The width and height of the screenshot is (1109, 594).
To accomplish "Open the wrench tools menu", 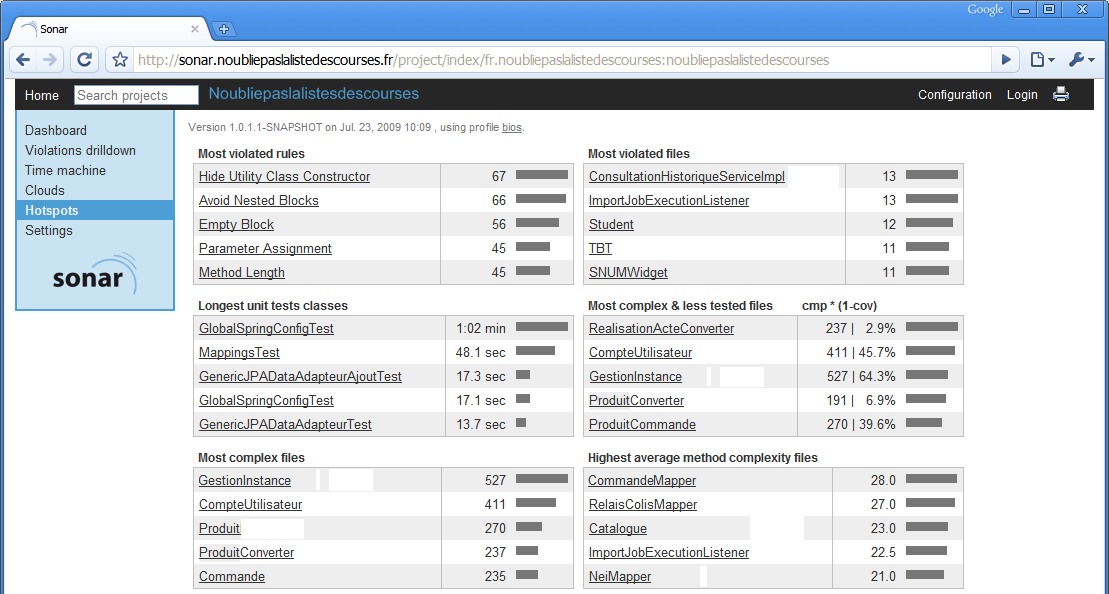I will [1080, 60].
